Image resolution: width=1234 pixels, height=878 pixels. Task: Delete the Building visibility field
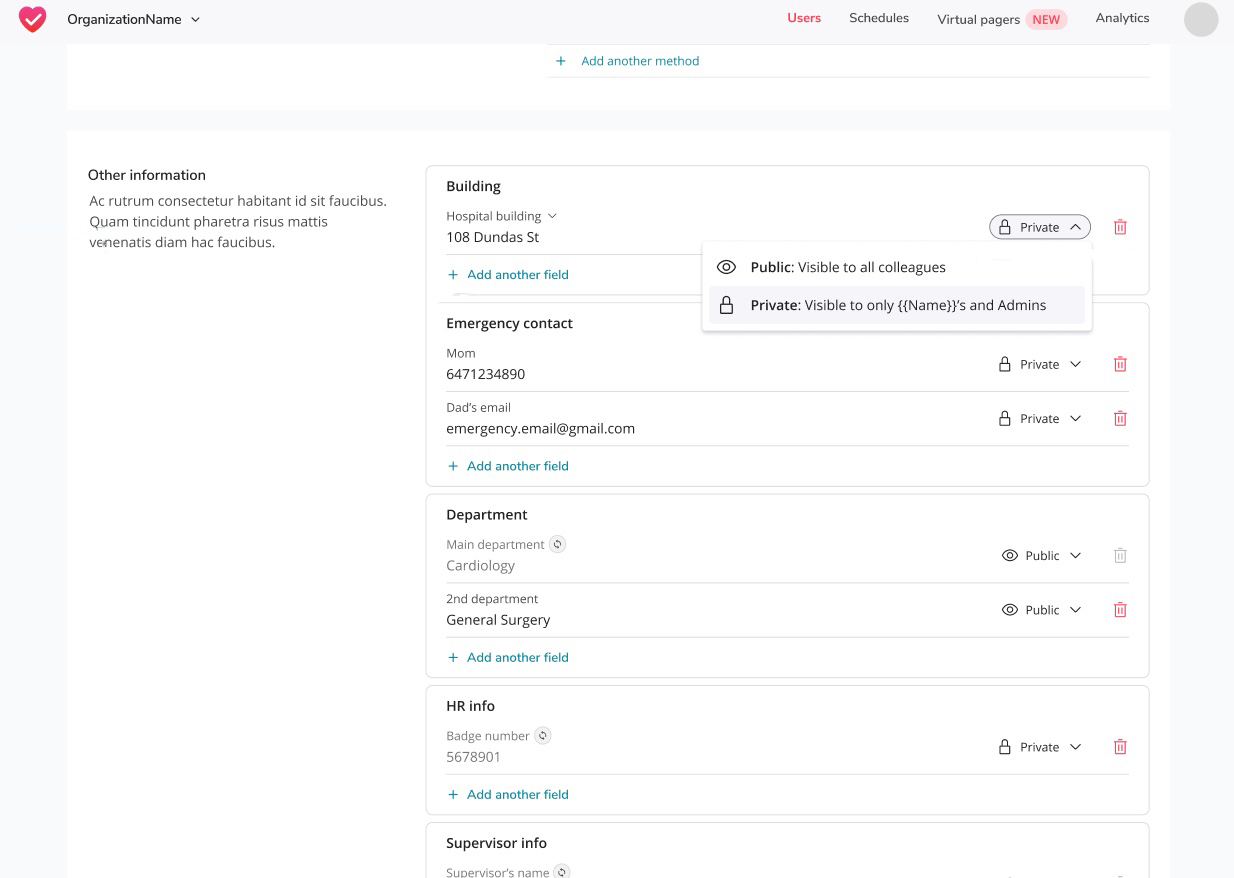coord(1120,227)
